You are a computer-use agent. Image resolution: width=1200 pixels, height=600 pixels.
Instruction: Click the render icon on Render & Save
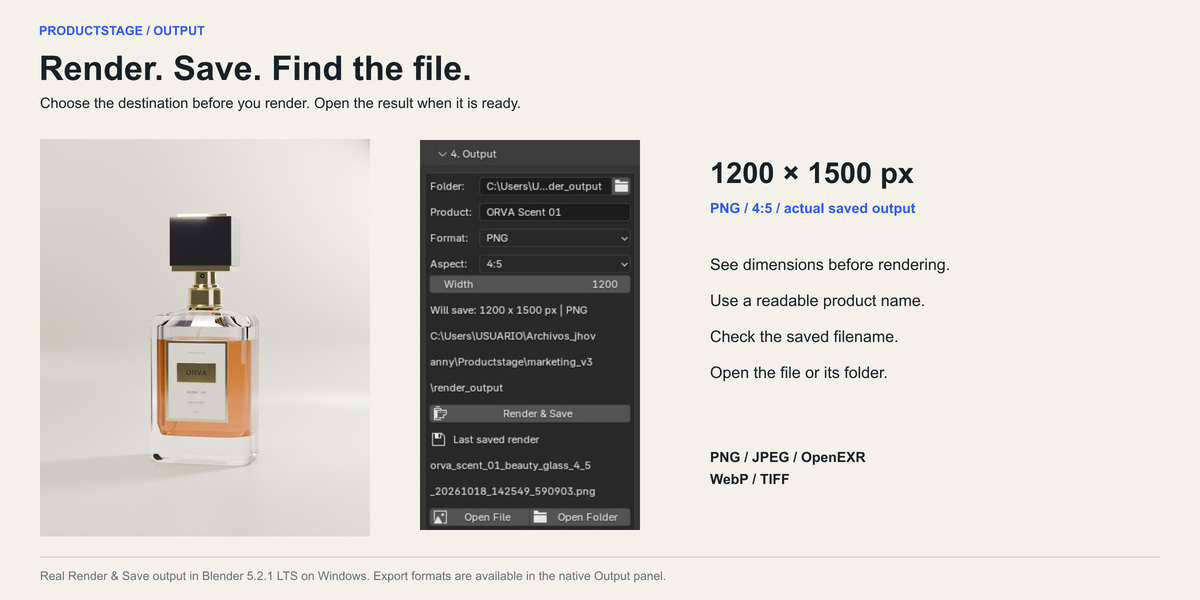click(x=439, y=413)
